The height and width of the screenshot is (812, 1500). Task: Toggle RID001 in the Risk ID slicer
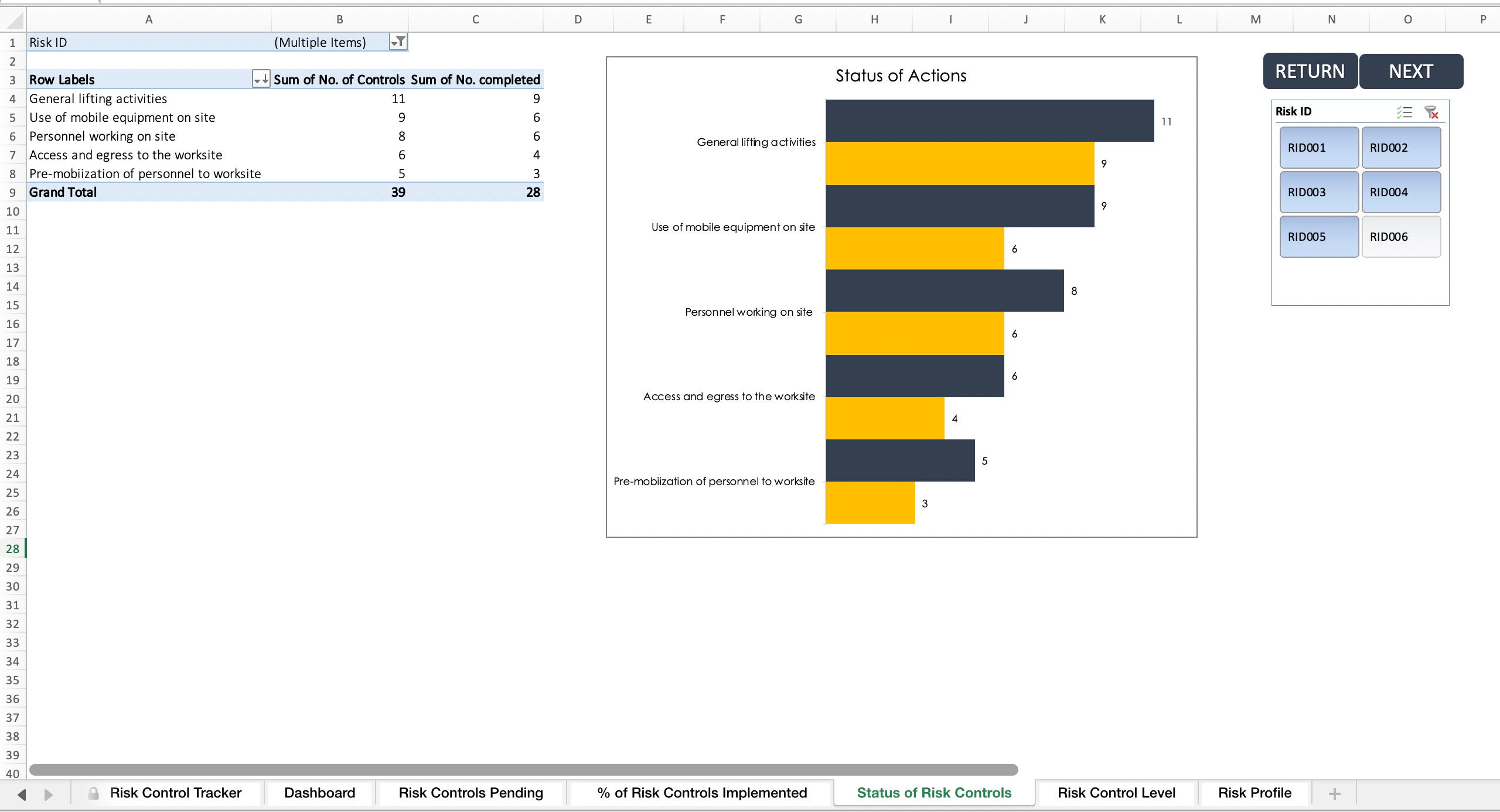(1318, 147)
